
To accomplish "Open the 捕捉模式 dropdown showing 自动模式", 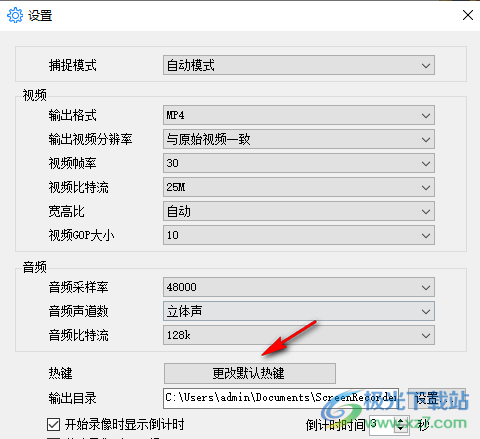I will pos(299,65).
